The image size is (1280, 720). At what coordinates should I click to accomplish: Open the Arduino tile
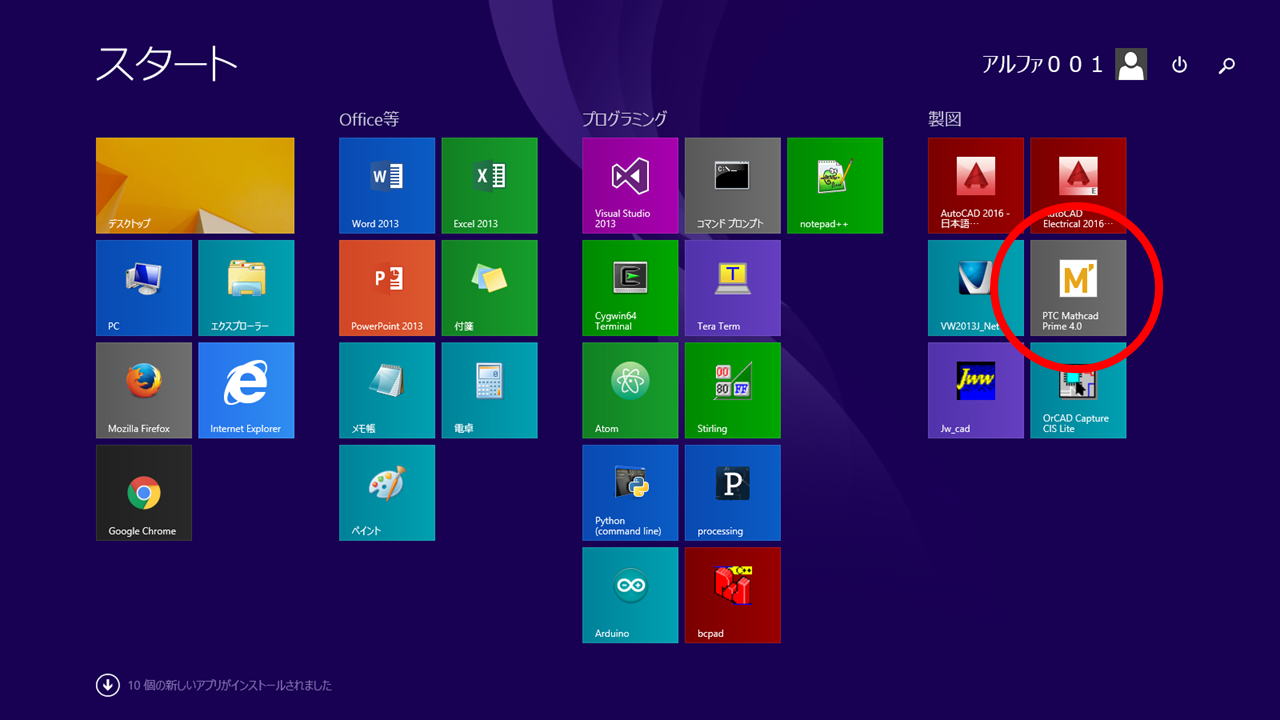point(630,595)
